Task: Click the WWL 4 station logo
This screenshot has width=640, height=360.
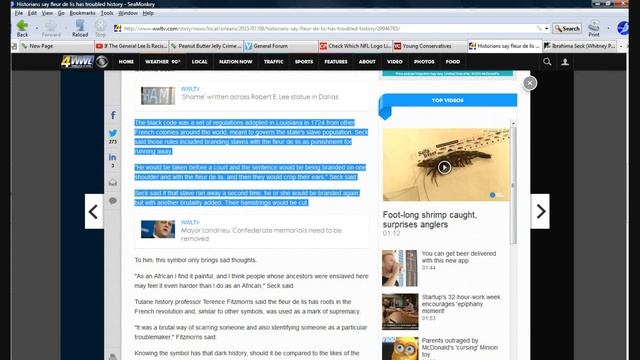Action: pyautogui.click(x=84, y=62)
